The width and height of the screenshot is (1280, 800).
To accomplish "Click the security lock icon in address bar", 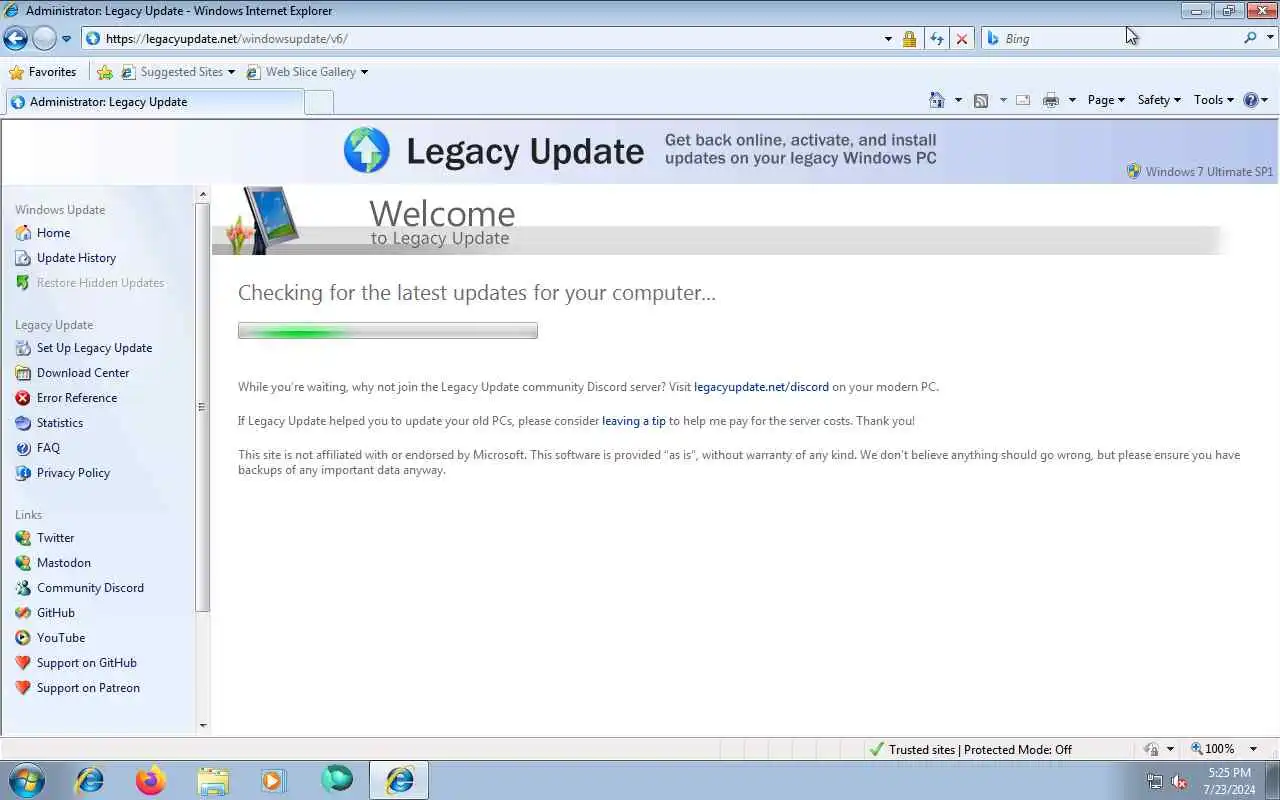I will (909, 39).
